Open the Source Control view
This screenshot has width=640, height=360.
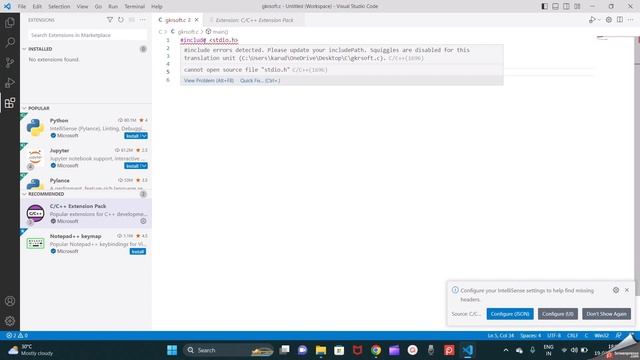click(10, 62)
